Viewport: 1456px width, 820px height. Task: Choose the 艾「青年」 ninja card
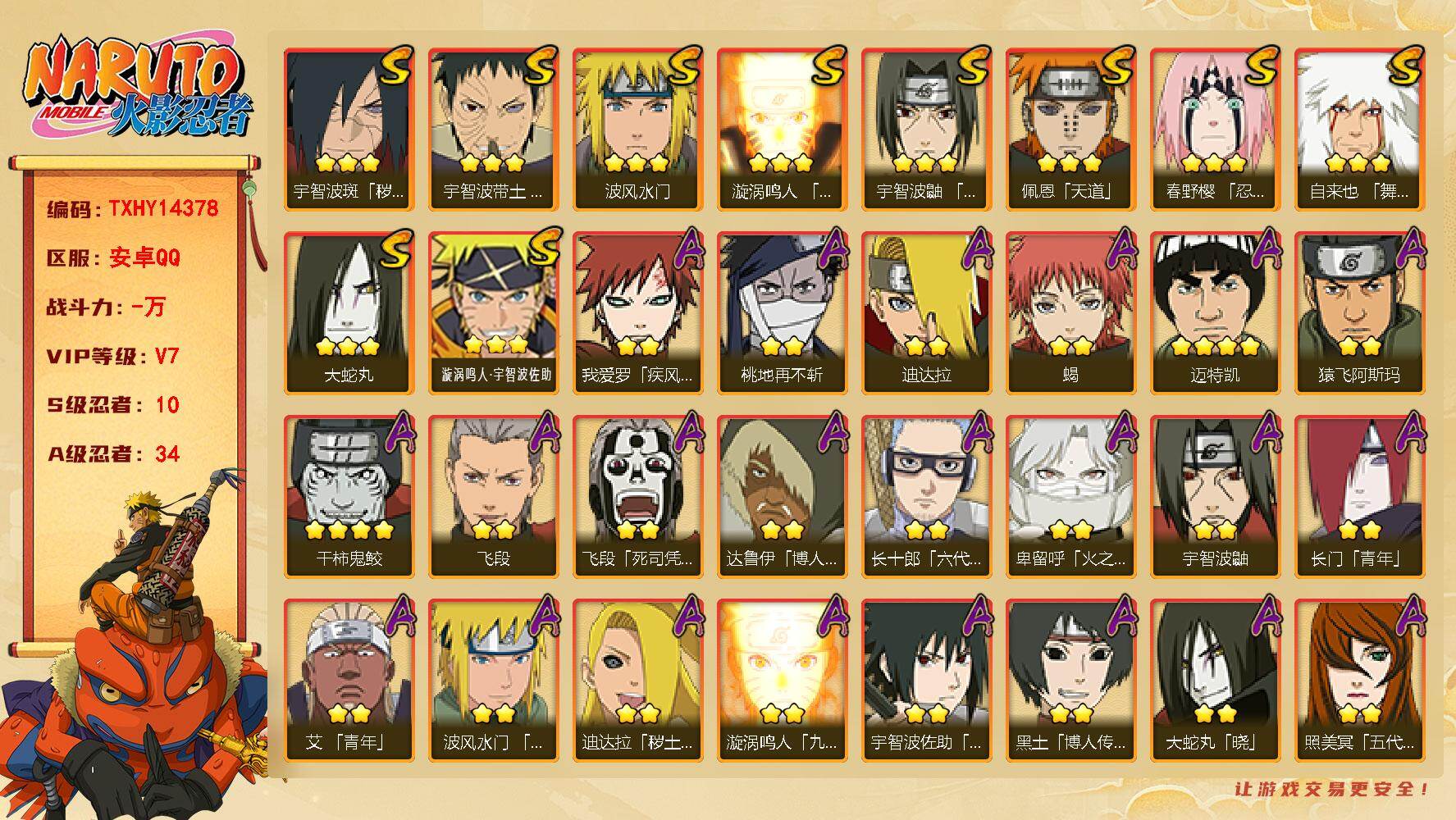[349, 680]
